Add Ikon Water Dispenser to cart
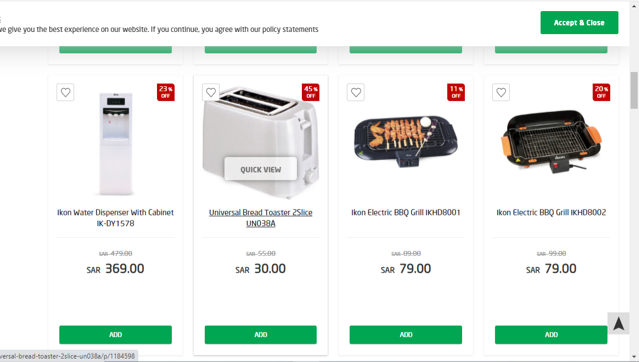This screenshot has width=639, height=362. [x=115, y=335]
